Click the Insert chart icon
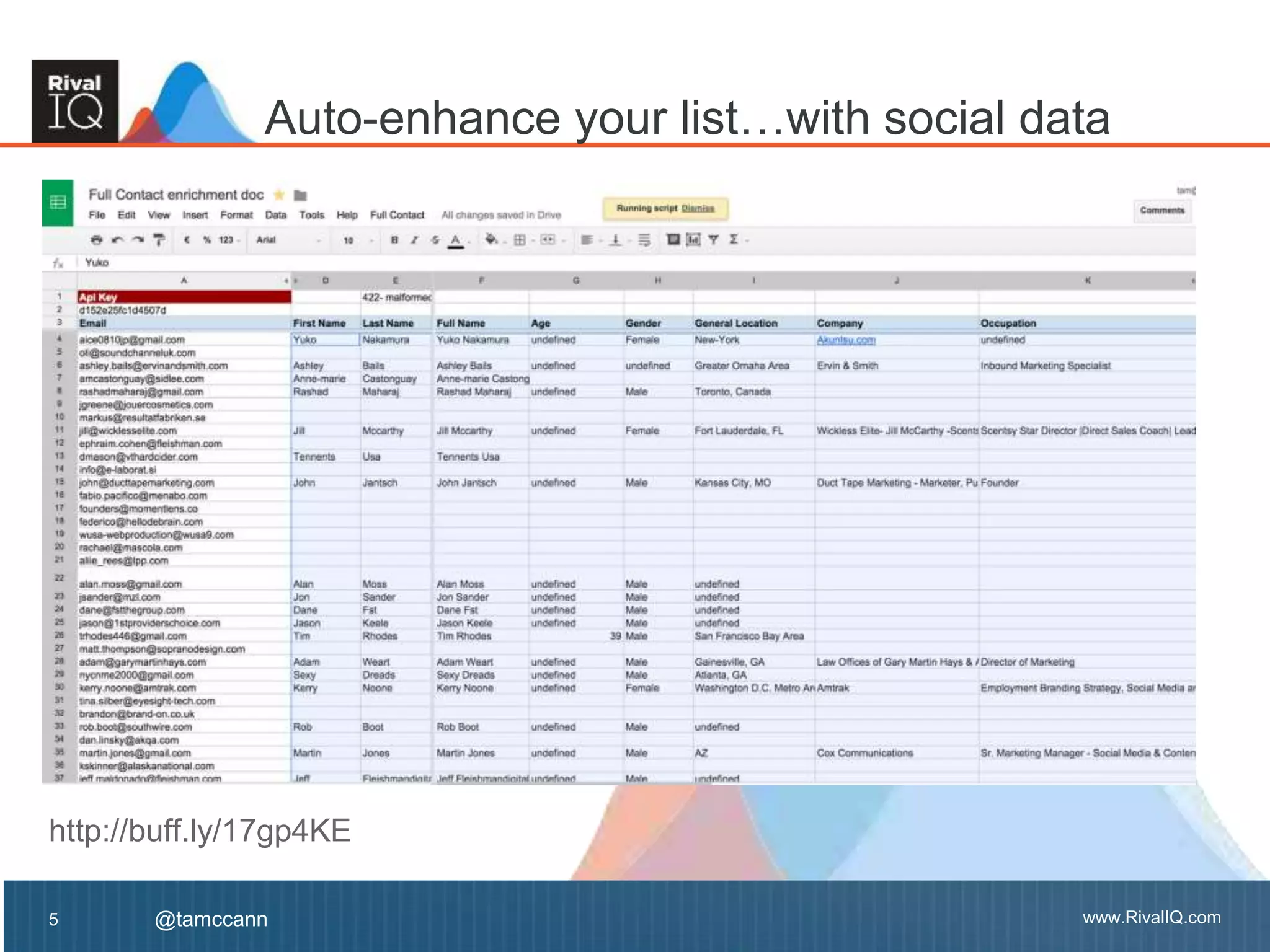 point(693,239)
